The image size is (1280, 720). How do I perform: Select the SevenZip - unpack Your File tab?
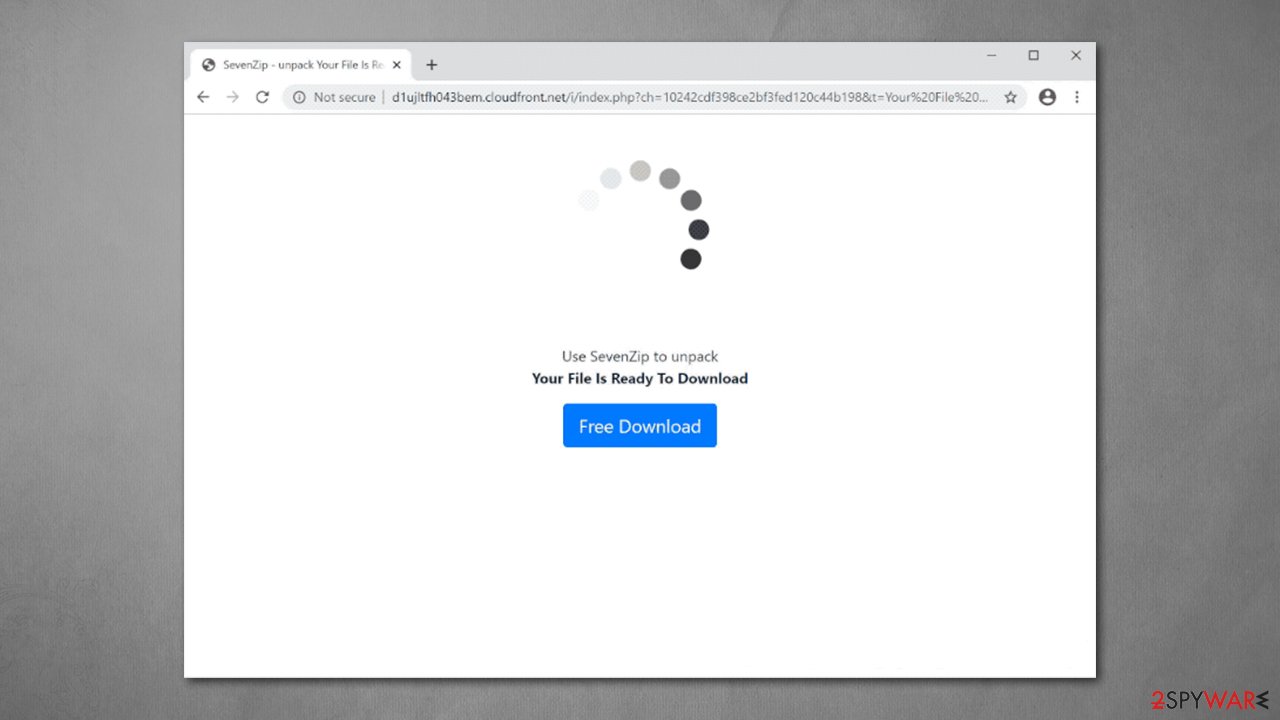pos(300,65)
